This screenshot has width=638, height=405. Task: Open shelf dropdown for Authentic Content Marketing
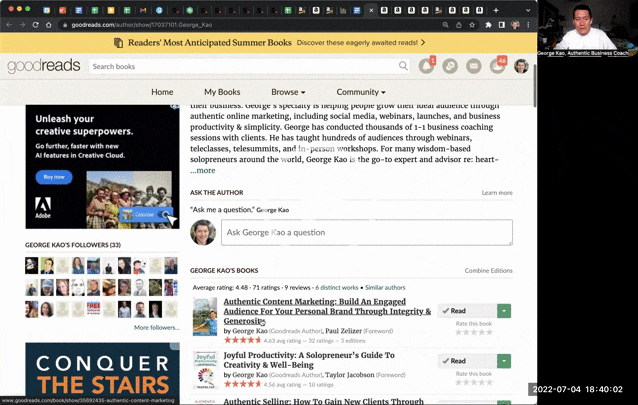coord(504,311)
